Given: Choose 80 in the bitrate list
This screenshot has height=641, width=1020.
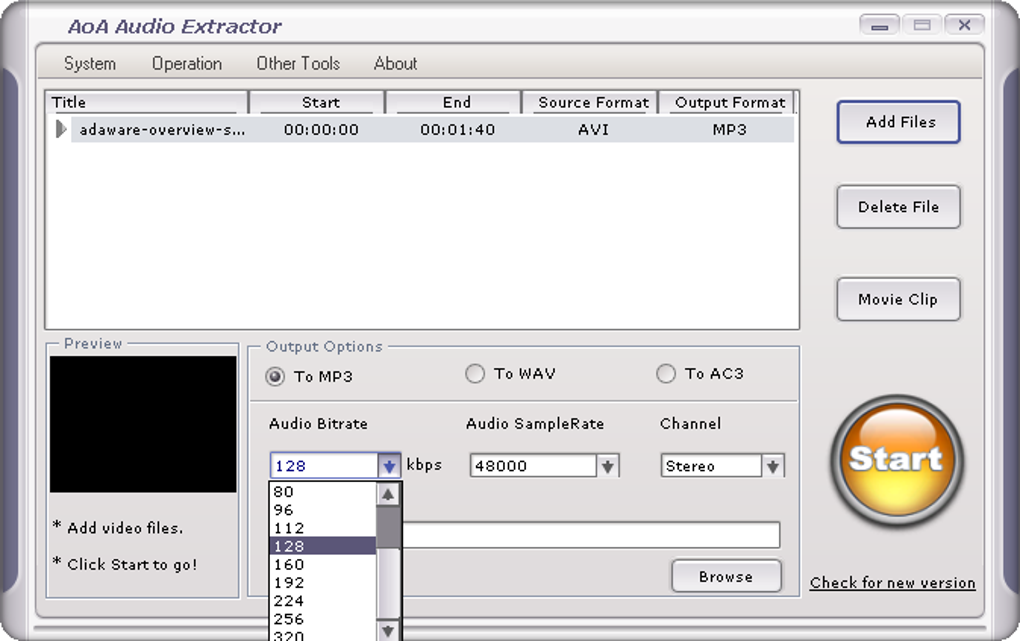Looking at the screenshot, I should click(323, 492).
